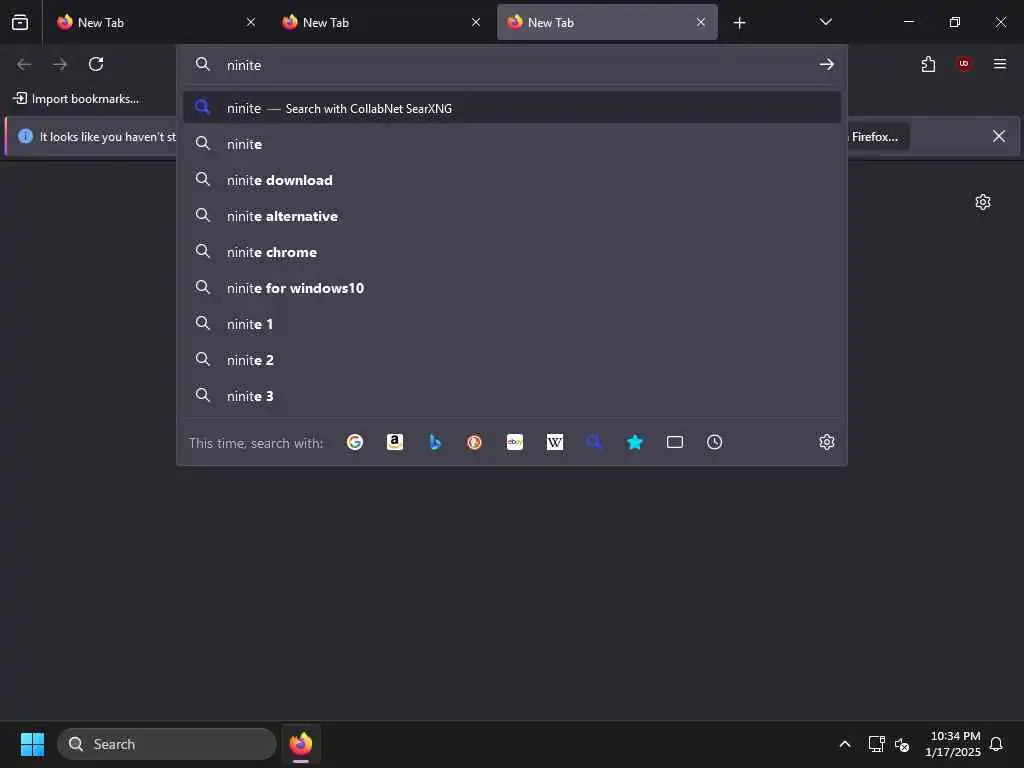Search bookmarks via star icon

coord(635,442)
